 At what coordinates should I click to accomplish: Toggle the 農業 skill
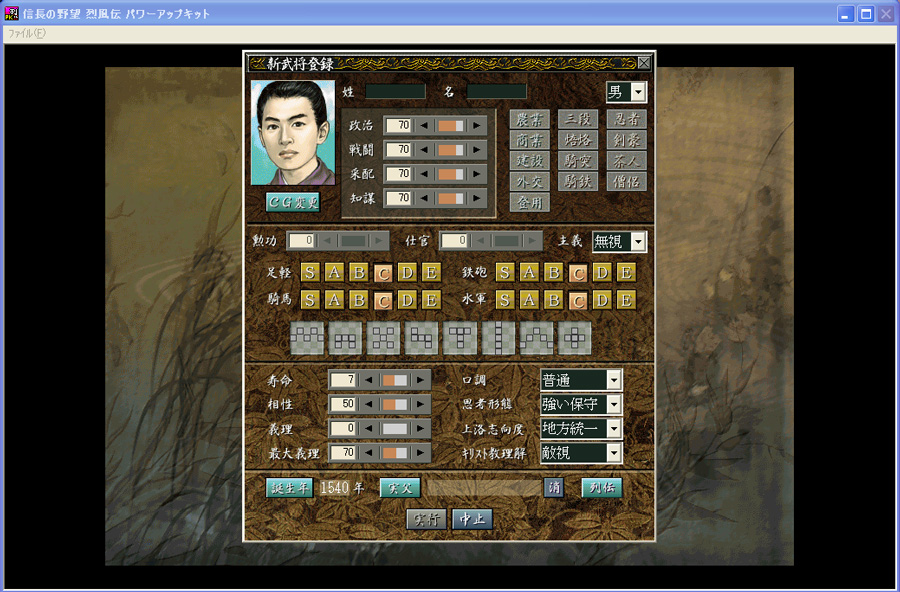pyautogui.click(x=529, y=119)
